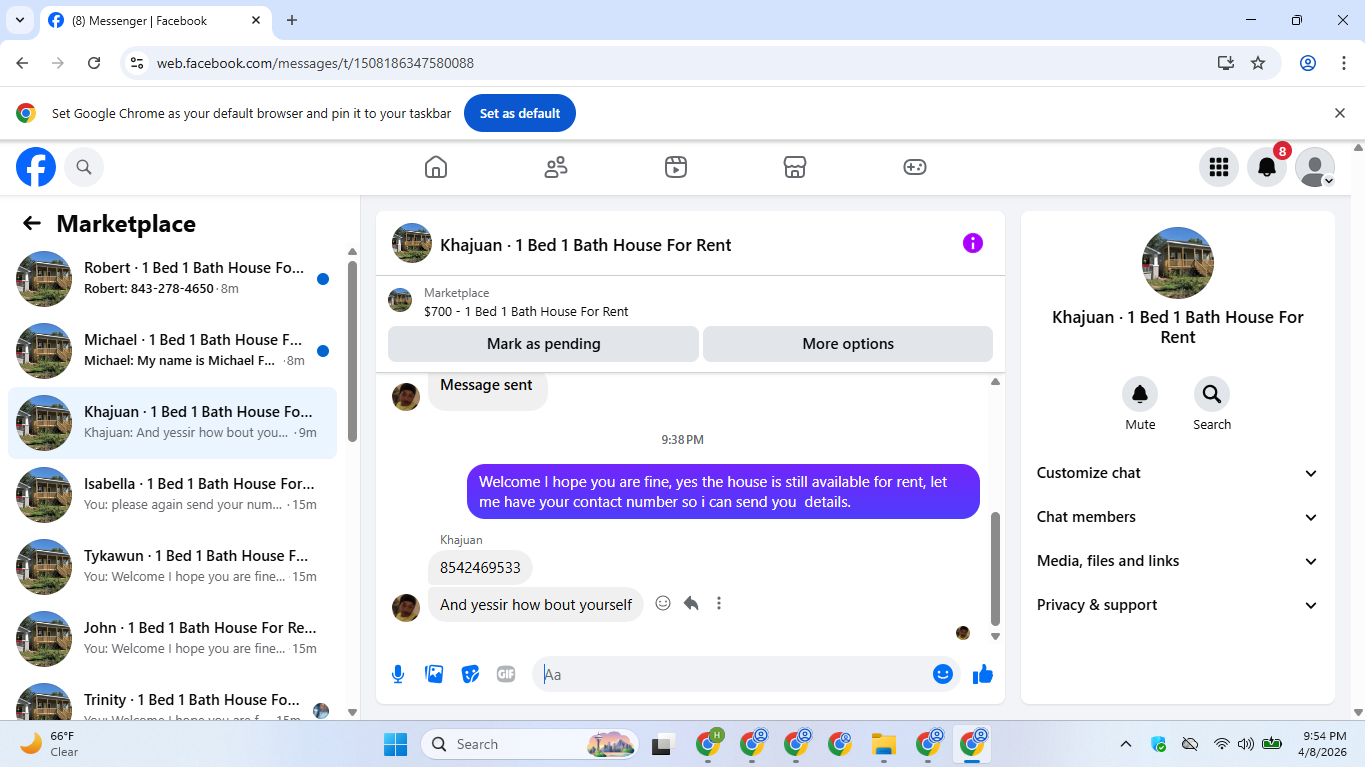
Task: Send a thumbs-up like
Action: coord(983,674)
